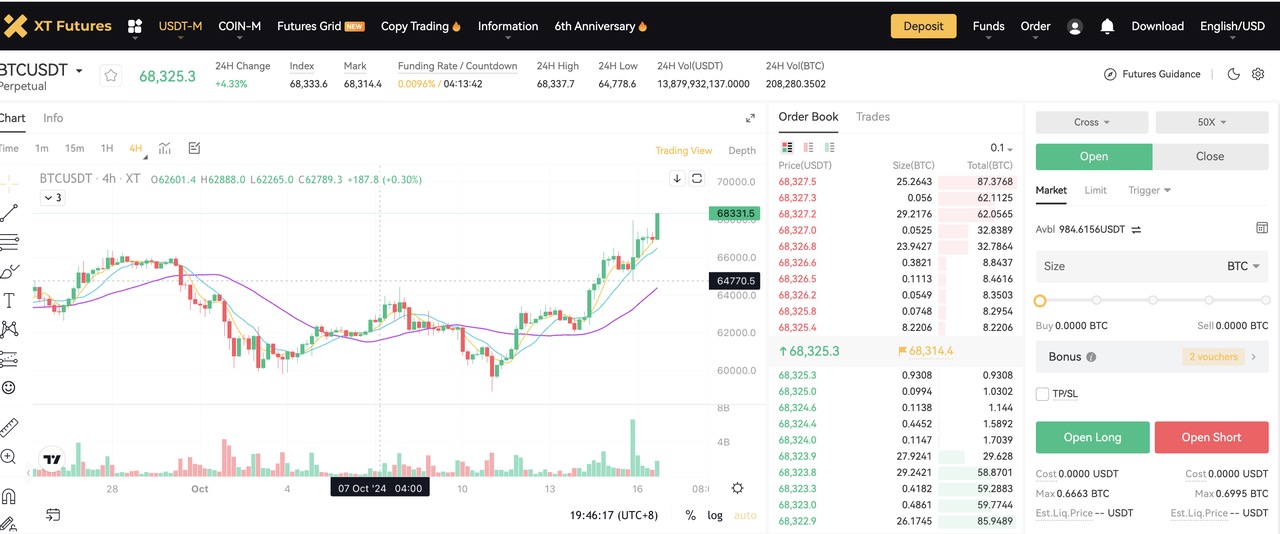
Task: Open the Cross margin mode dropdown
Action: point(1091,122)
